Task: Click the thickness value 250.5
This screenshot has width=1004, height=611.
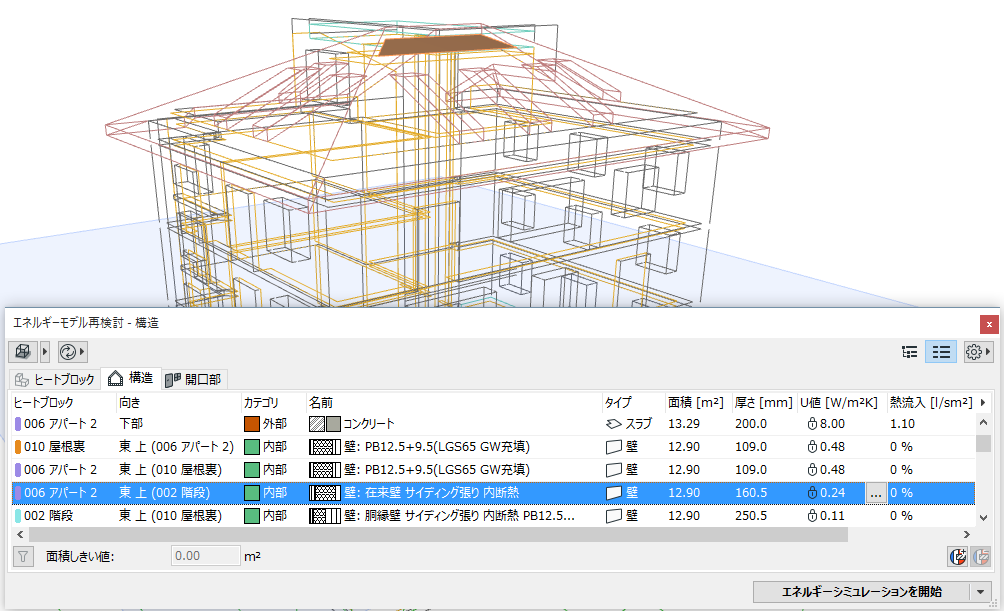Action: click(750, 516)
